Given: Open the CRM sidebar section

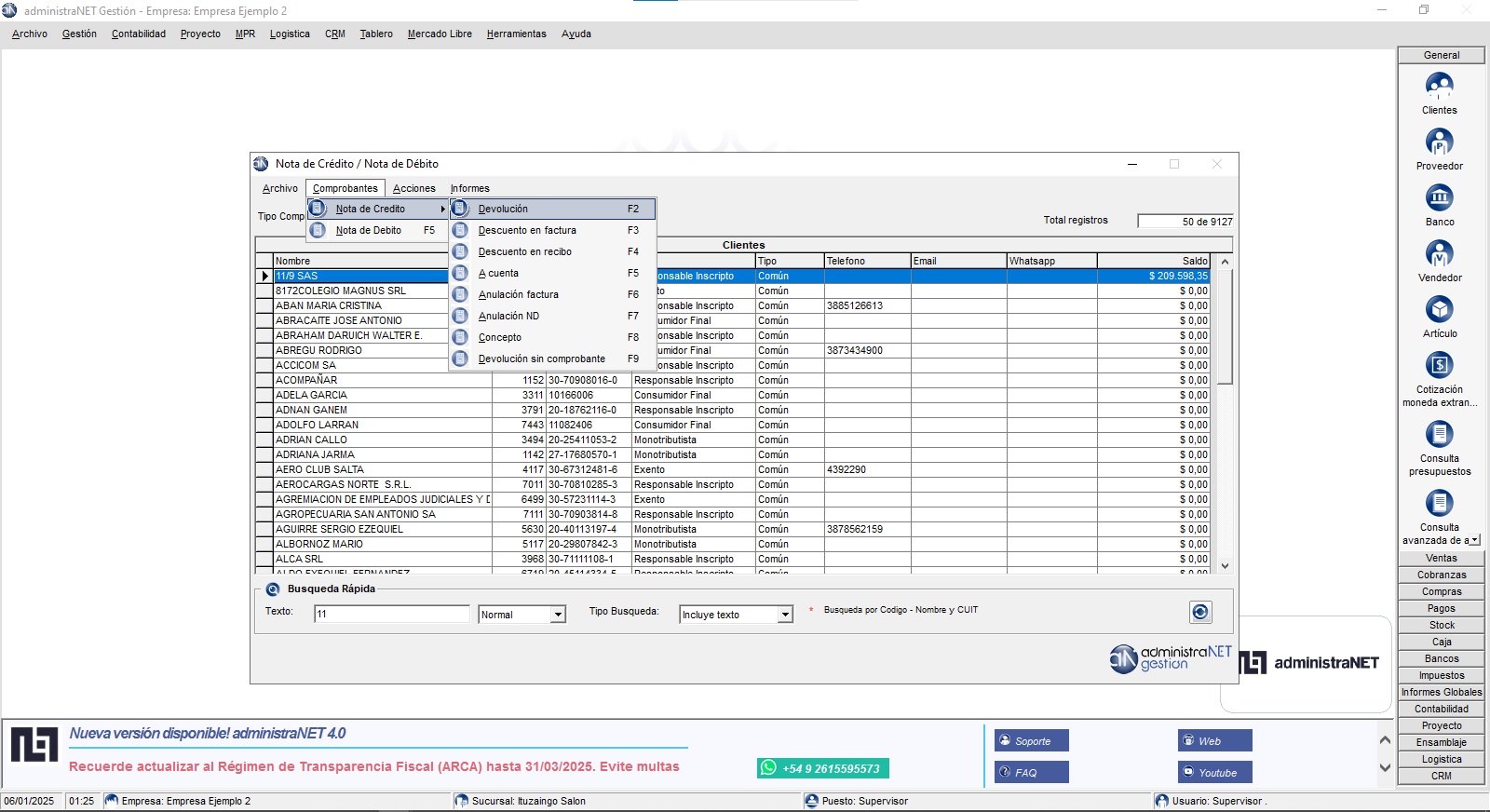Looking at the screenshot, I should (1442, 776).
